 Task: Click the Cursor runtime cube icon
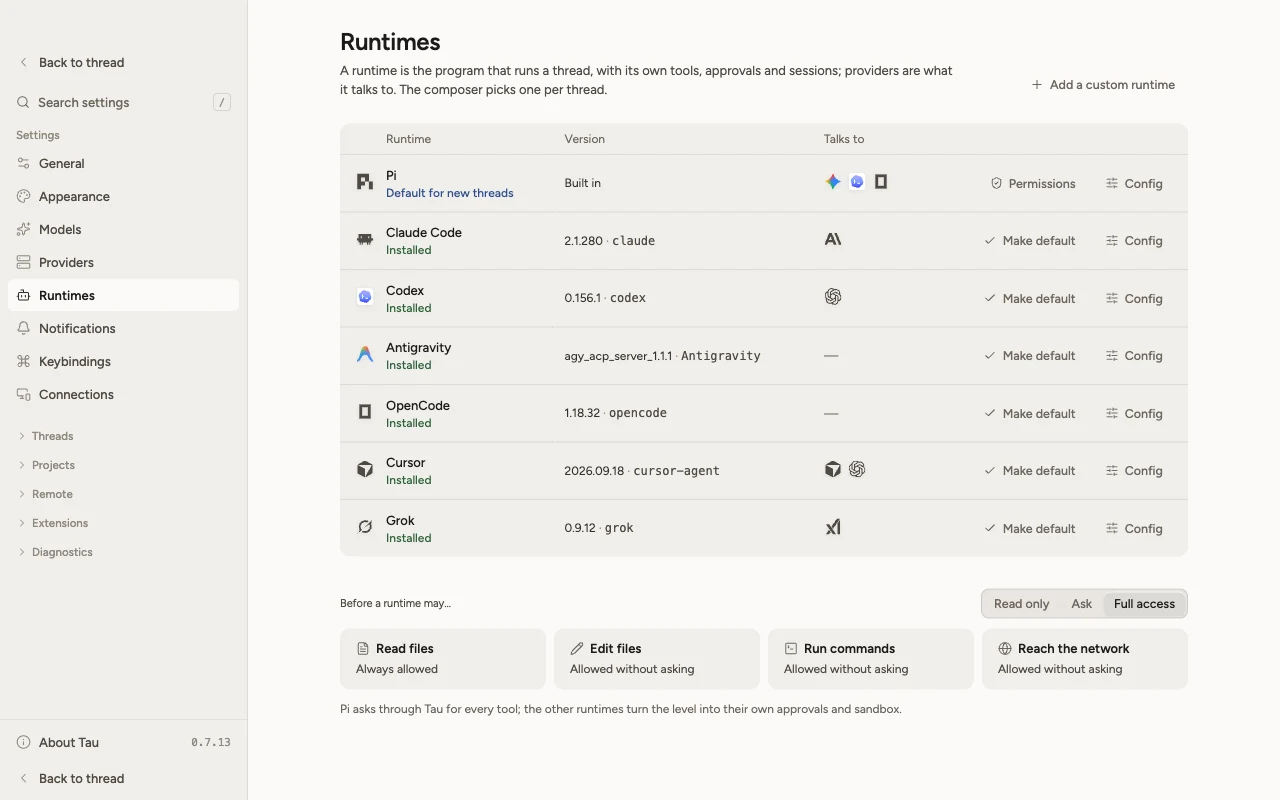[x=365, y=470]
